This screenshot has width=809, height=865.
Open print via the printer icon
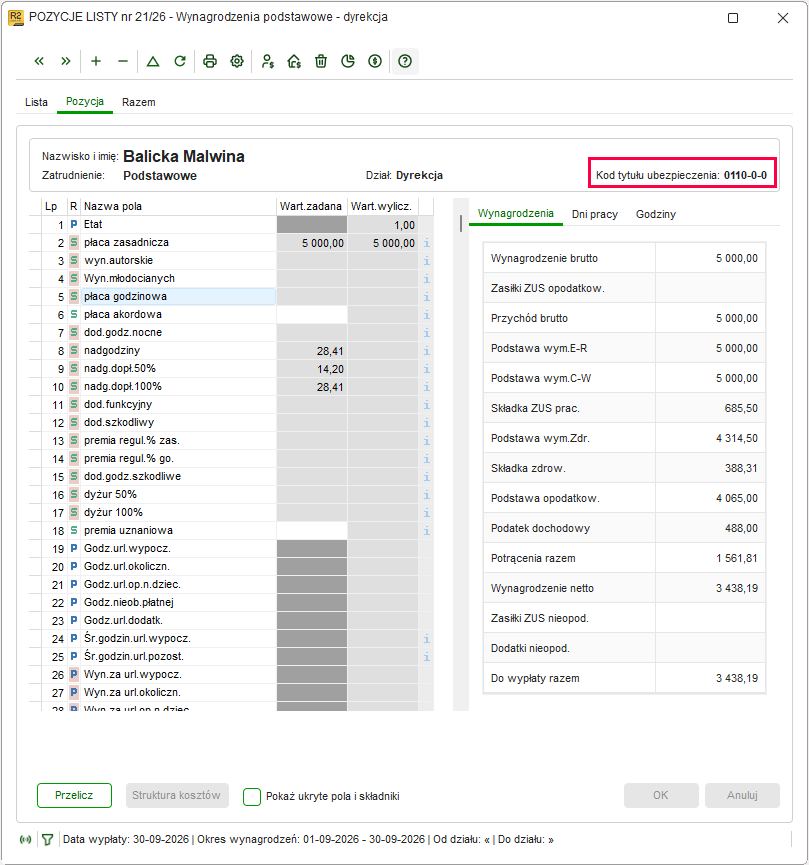pos(210,61)
